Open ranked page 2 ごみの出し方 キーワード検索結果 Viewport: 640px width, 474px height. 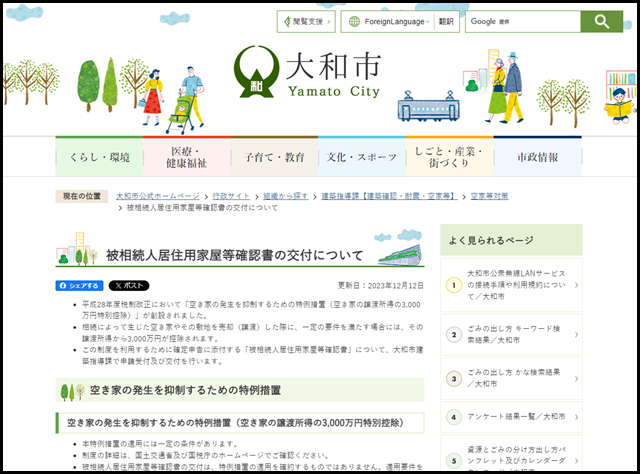tap(513, 334)
